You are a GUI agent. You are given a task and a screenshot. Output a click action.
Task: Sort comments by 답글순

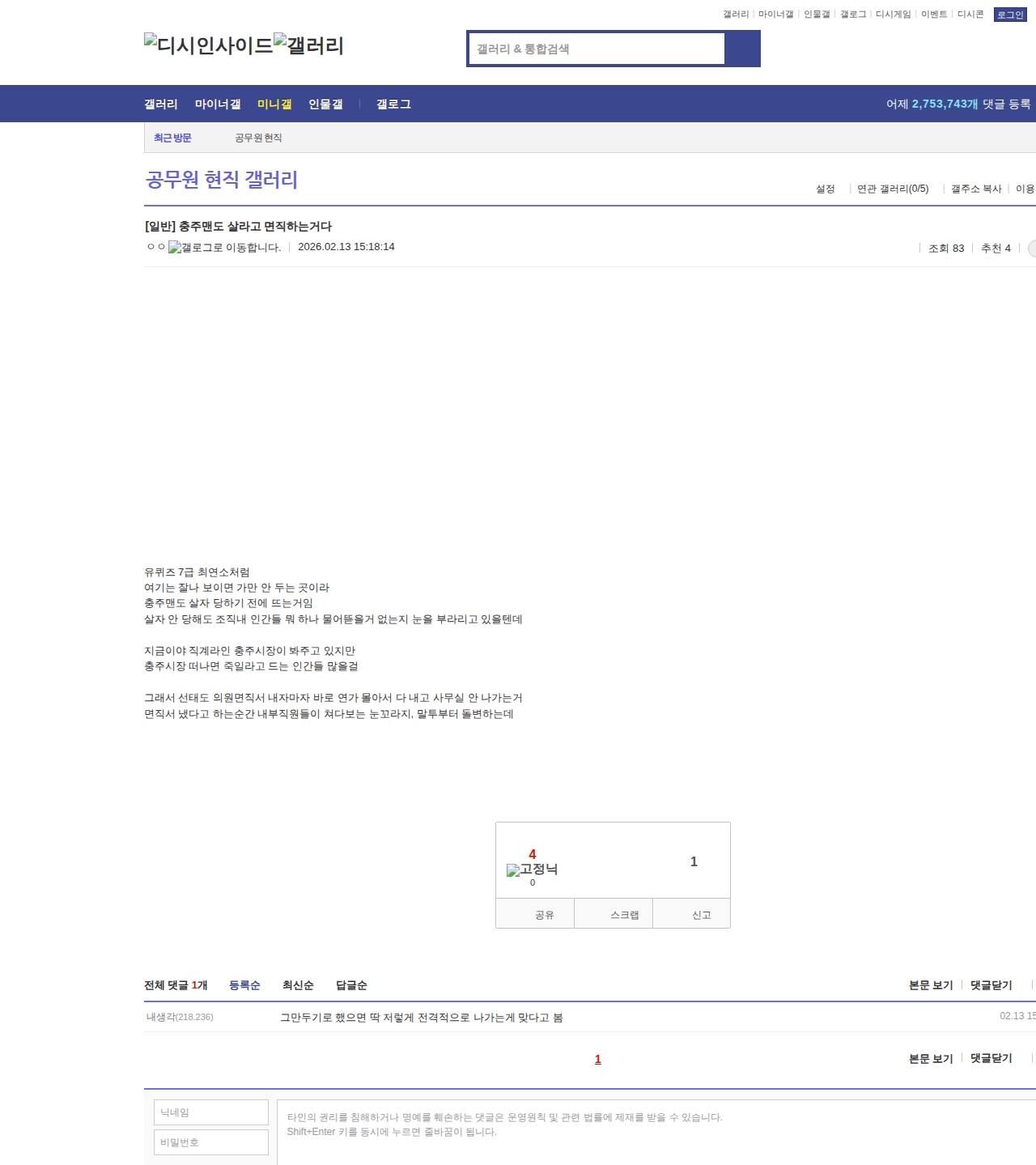(x=351, y=985)
